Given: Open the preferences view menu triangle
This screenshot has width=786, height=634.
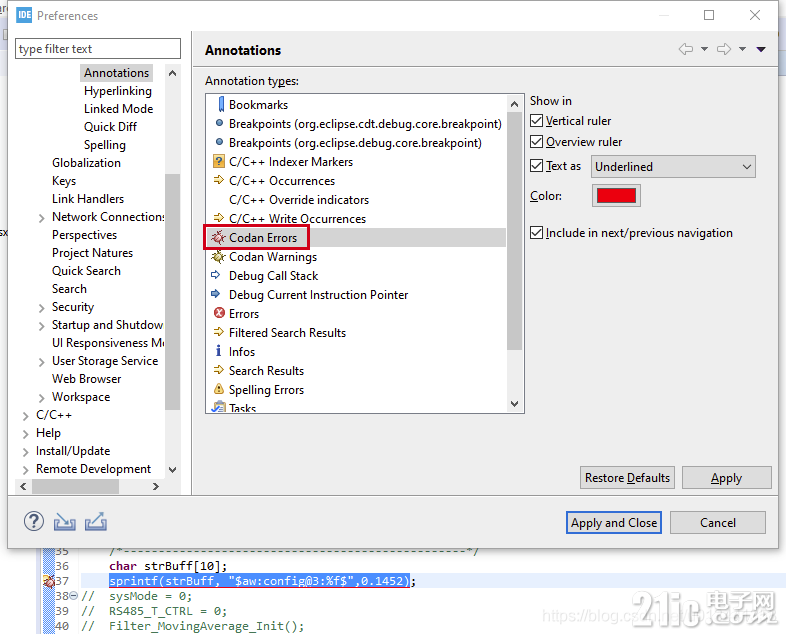Looking at the screenshot, I should click(761, 49).
